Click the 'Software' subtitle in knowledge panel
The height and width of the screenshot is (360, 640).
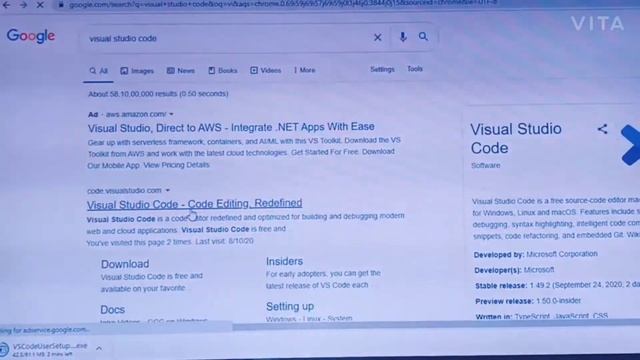486,165
